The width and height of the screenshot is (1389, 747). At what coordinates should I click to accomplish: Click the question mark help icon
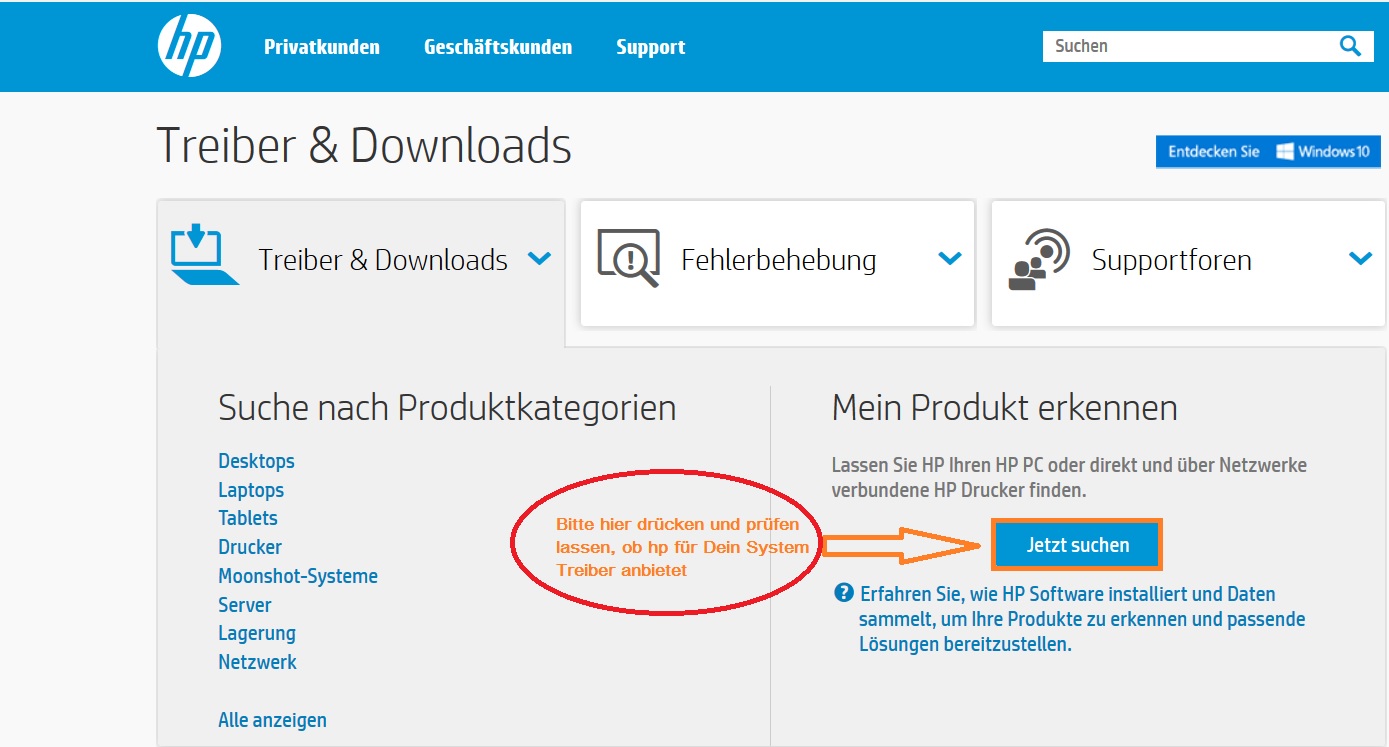coord(843,593)
